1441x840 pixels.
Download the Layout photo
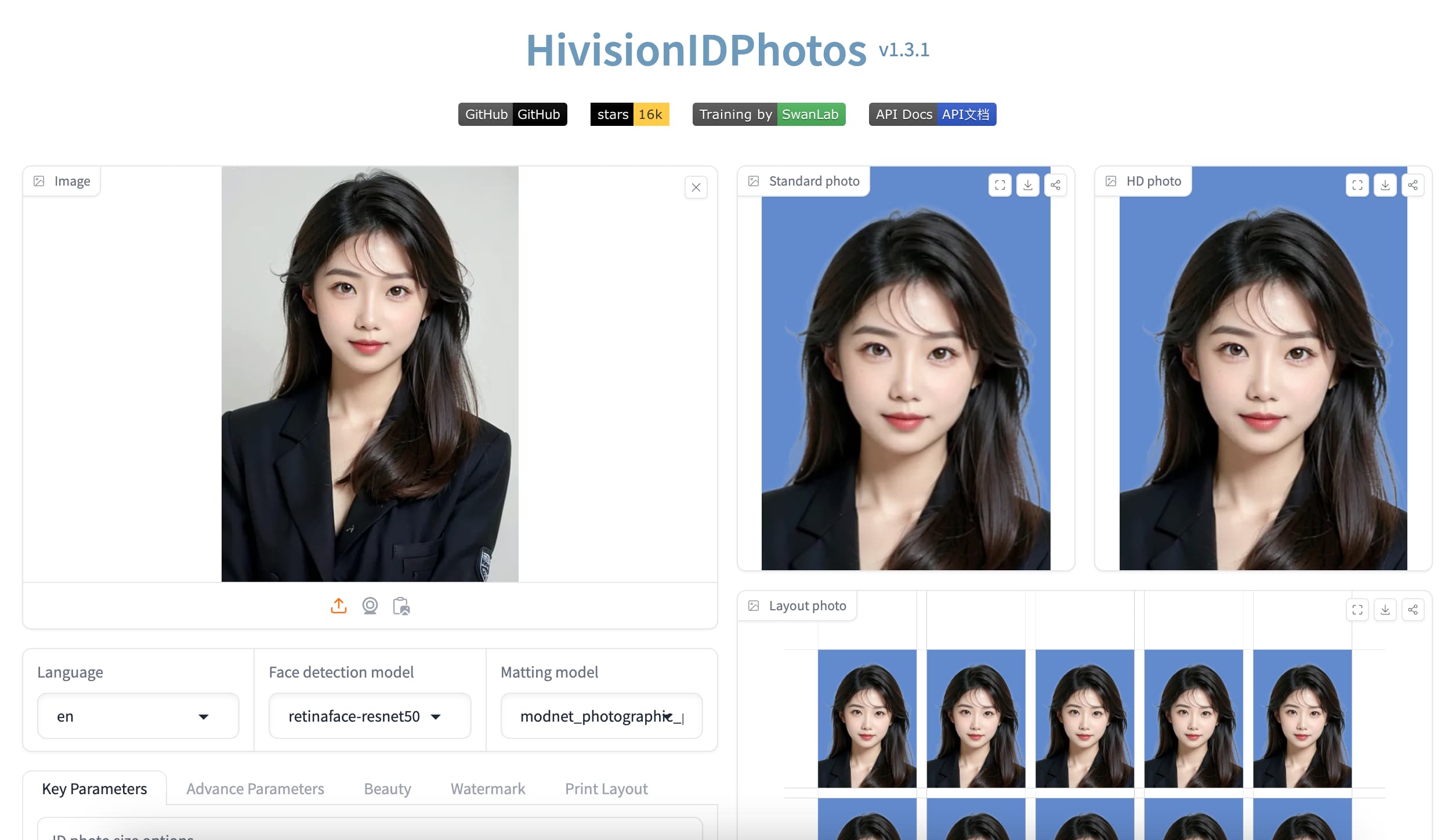coord(1385,610)
